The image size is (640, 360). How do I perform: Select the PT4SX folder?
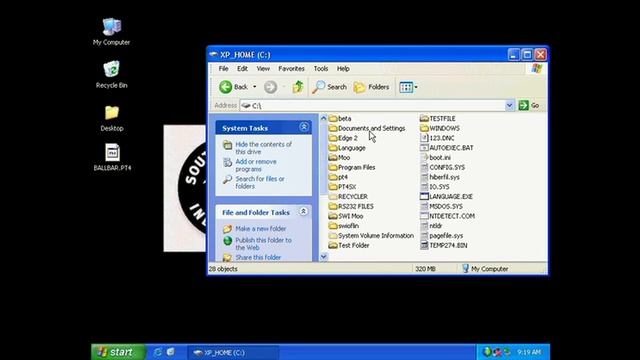[x=342, y=187]
